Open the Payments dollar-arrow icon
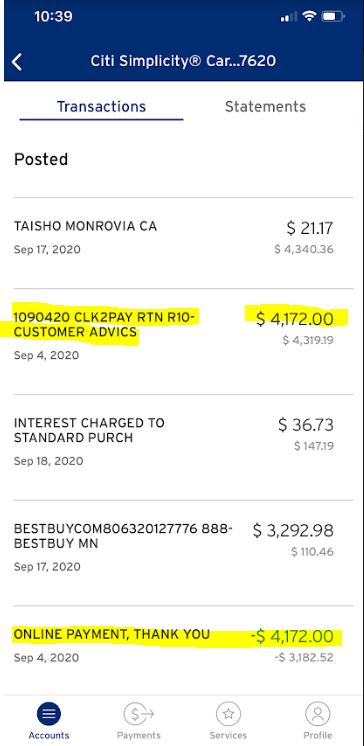 tap(138, 714)
